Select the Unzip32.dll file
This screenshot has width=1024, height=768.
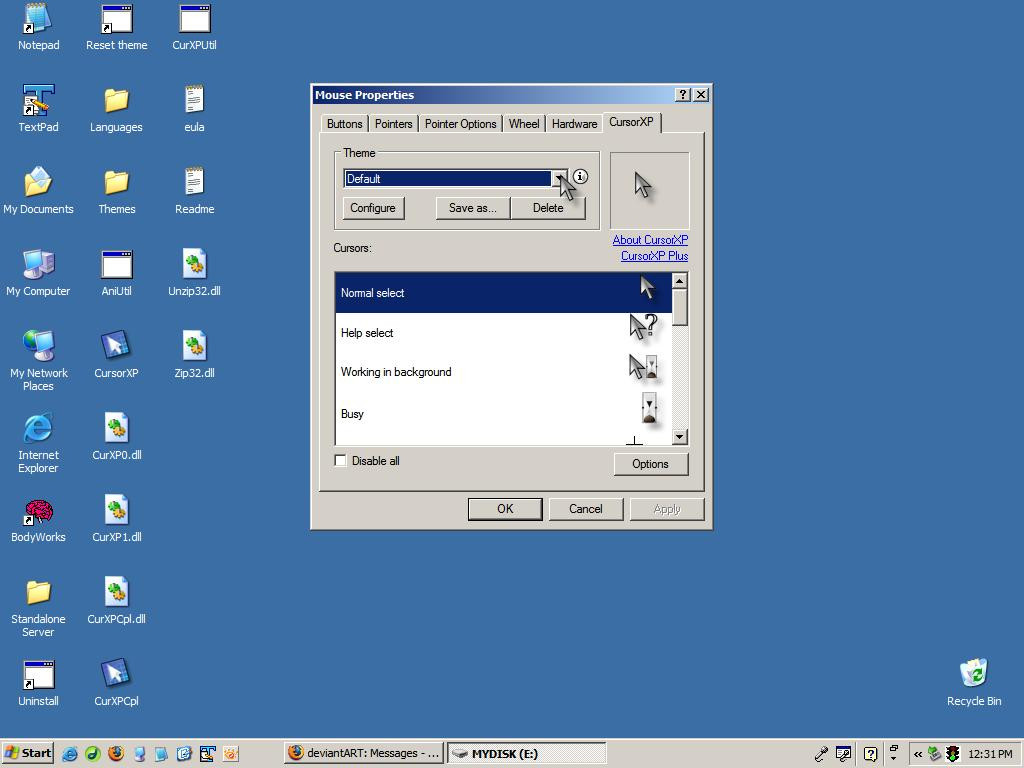click(194, 272)
